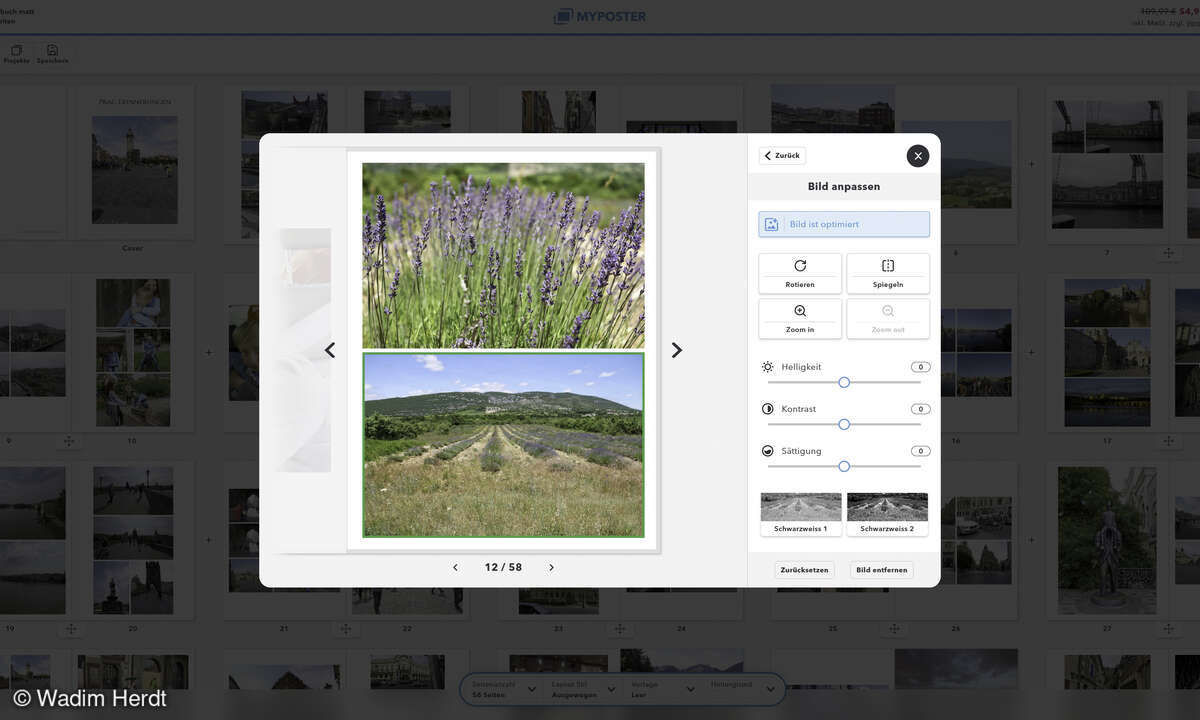Click Zurücksetzen to reset adjustments
This screenshot has height=720, width=1200.
point(802,568)
